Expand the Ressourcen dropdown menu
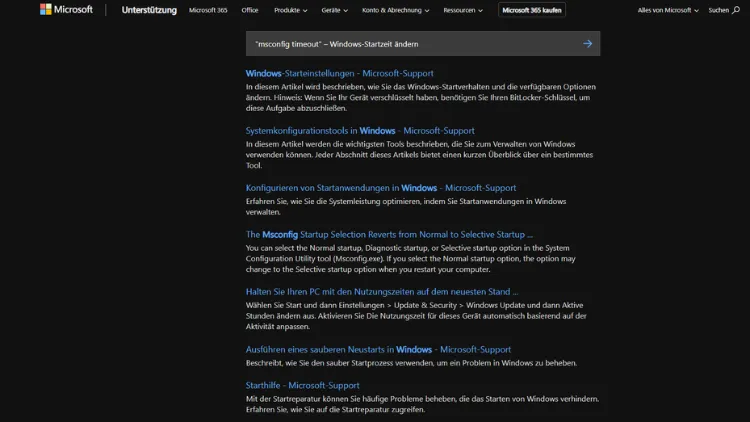 point(463,10)
